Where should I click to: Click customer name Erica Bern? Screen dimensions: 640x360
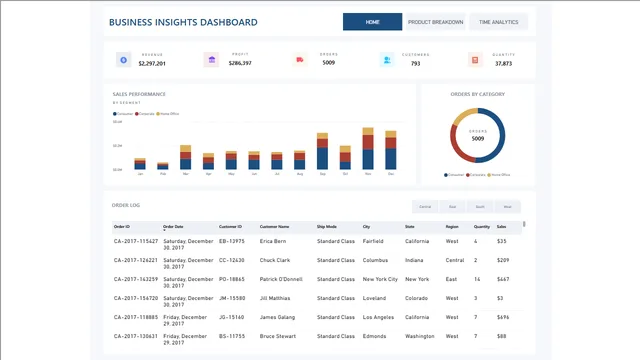(x=273, y=241)
